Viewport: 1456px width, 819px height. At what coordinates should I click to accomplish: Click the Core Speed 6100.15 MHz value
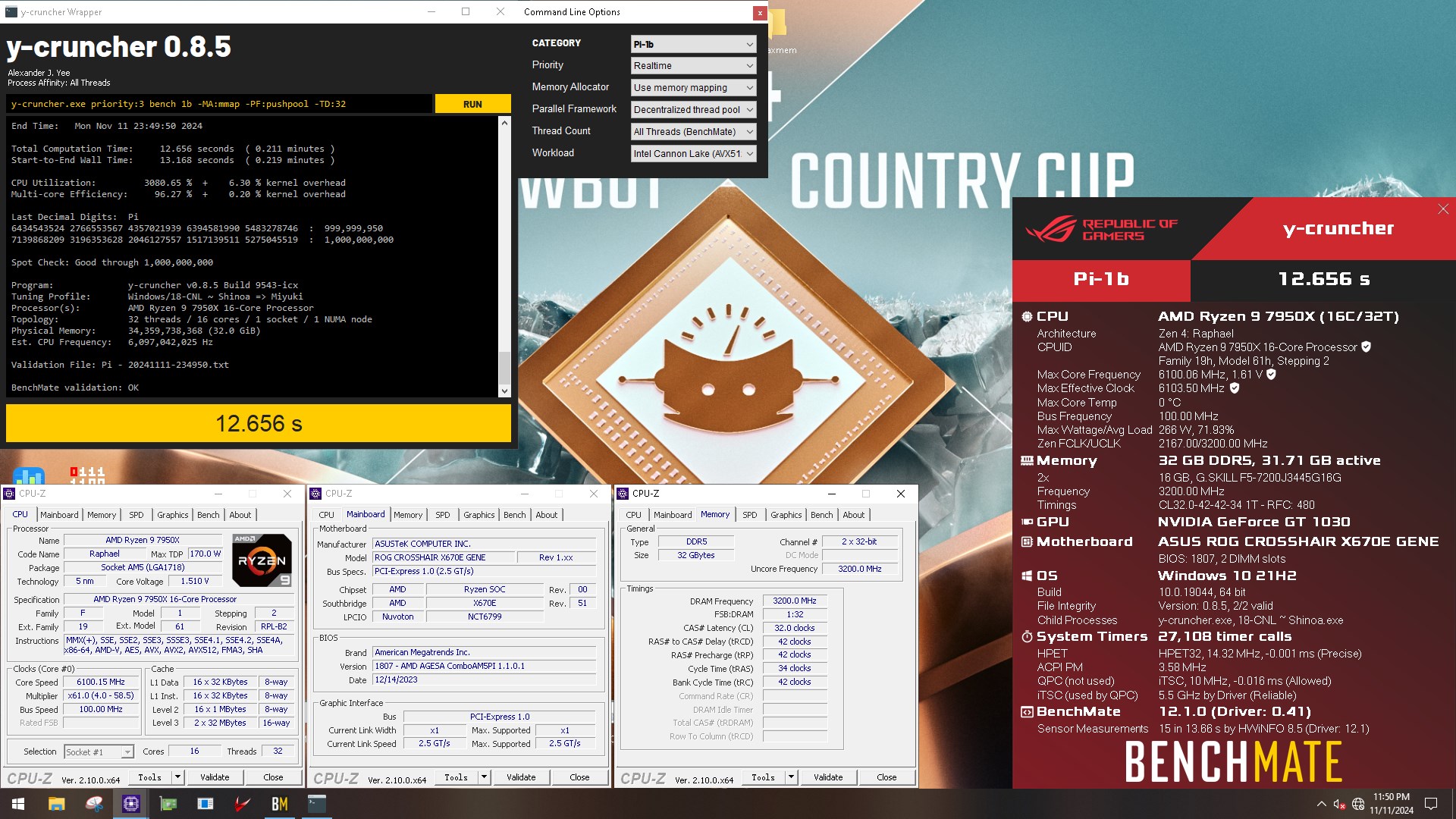101,682
